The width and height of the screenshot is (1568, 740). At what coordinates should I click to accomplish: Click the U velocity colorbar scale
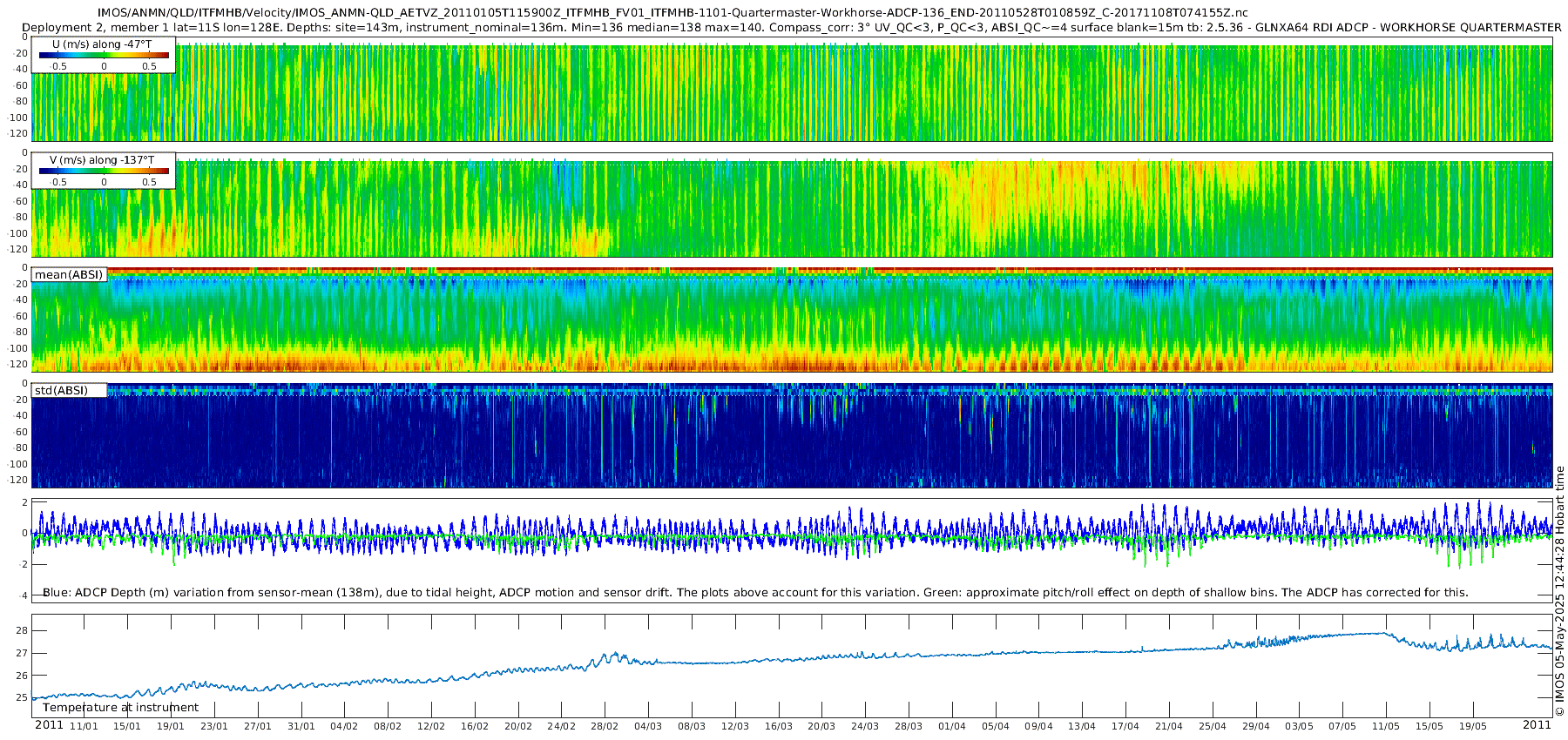104,56
